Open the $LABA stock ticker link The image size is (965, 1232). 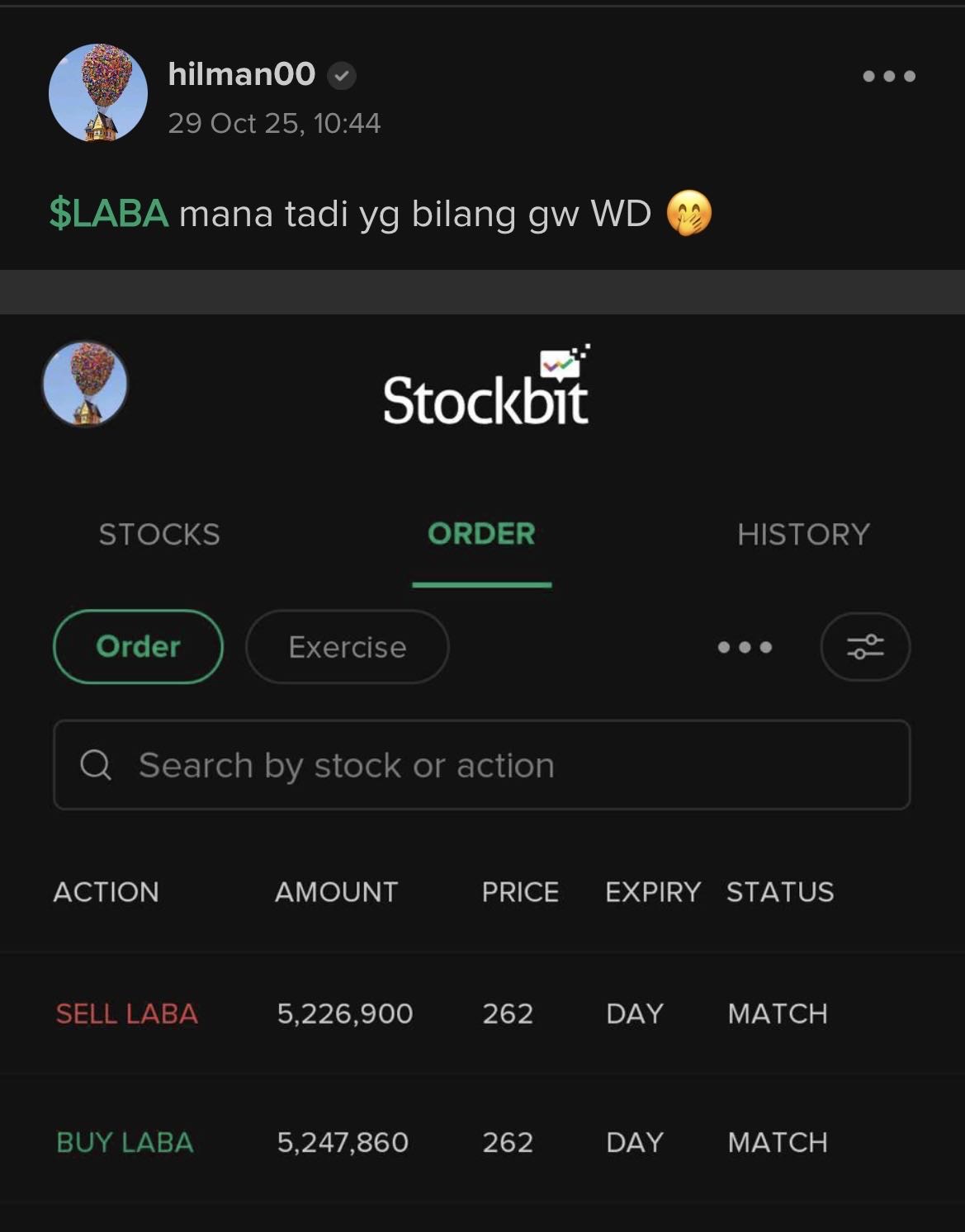pyautogui.click(x=109, y=214)
